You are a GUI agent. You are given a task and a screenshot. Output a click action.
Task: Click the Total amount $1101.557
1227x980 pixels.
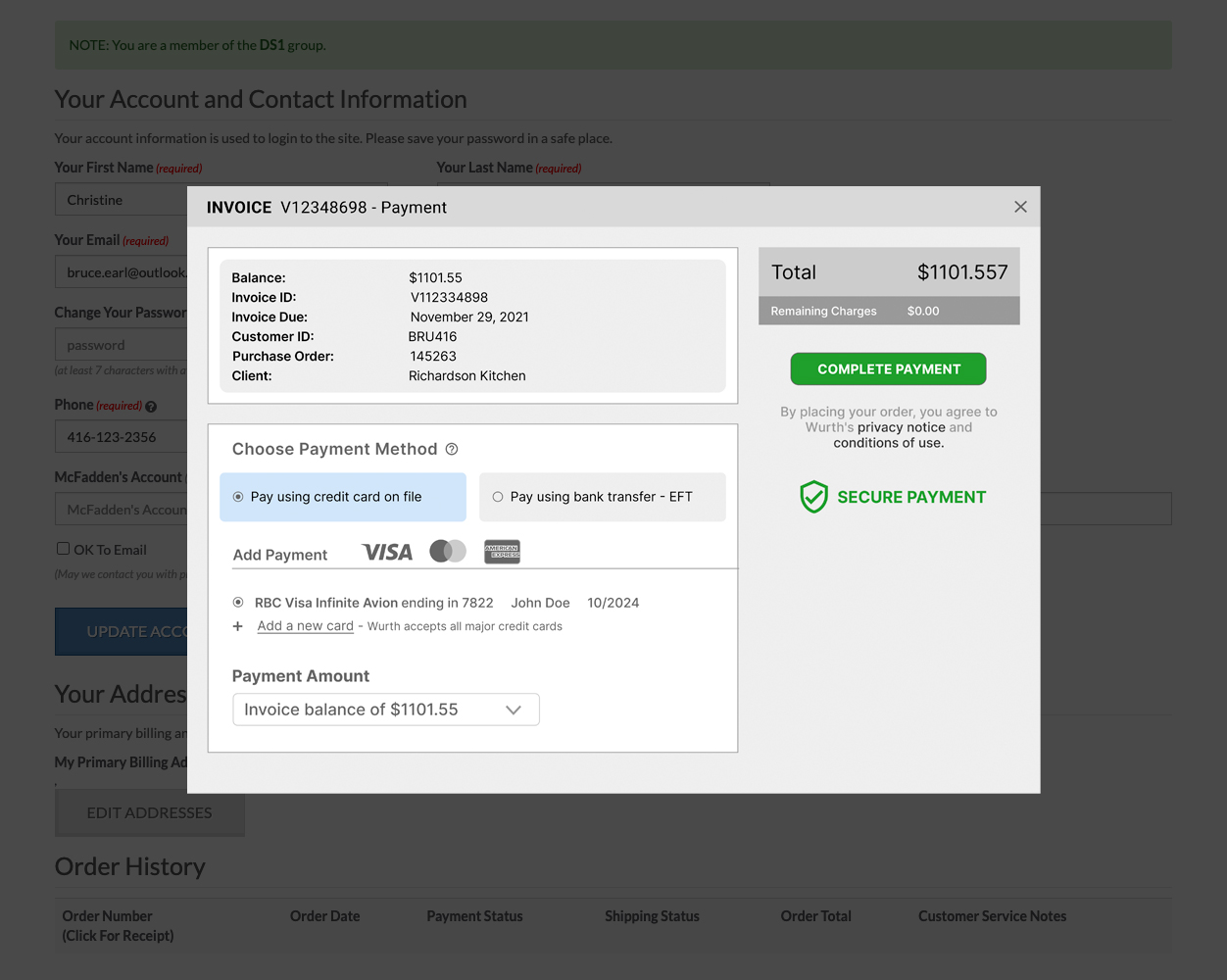point(962,272)
